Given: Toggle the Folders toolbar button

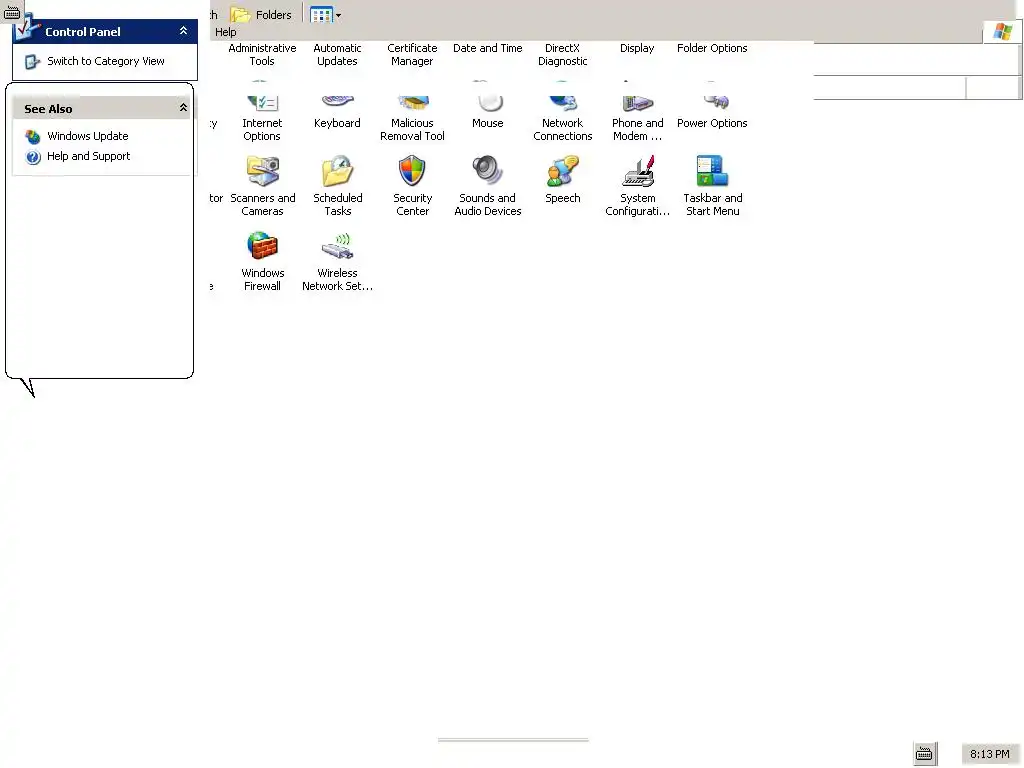Looking at the screenshot, I should click(x=261, y=14).
